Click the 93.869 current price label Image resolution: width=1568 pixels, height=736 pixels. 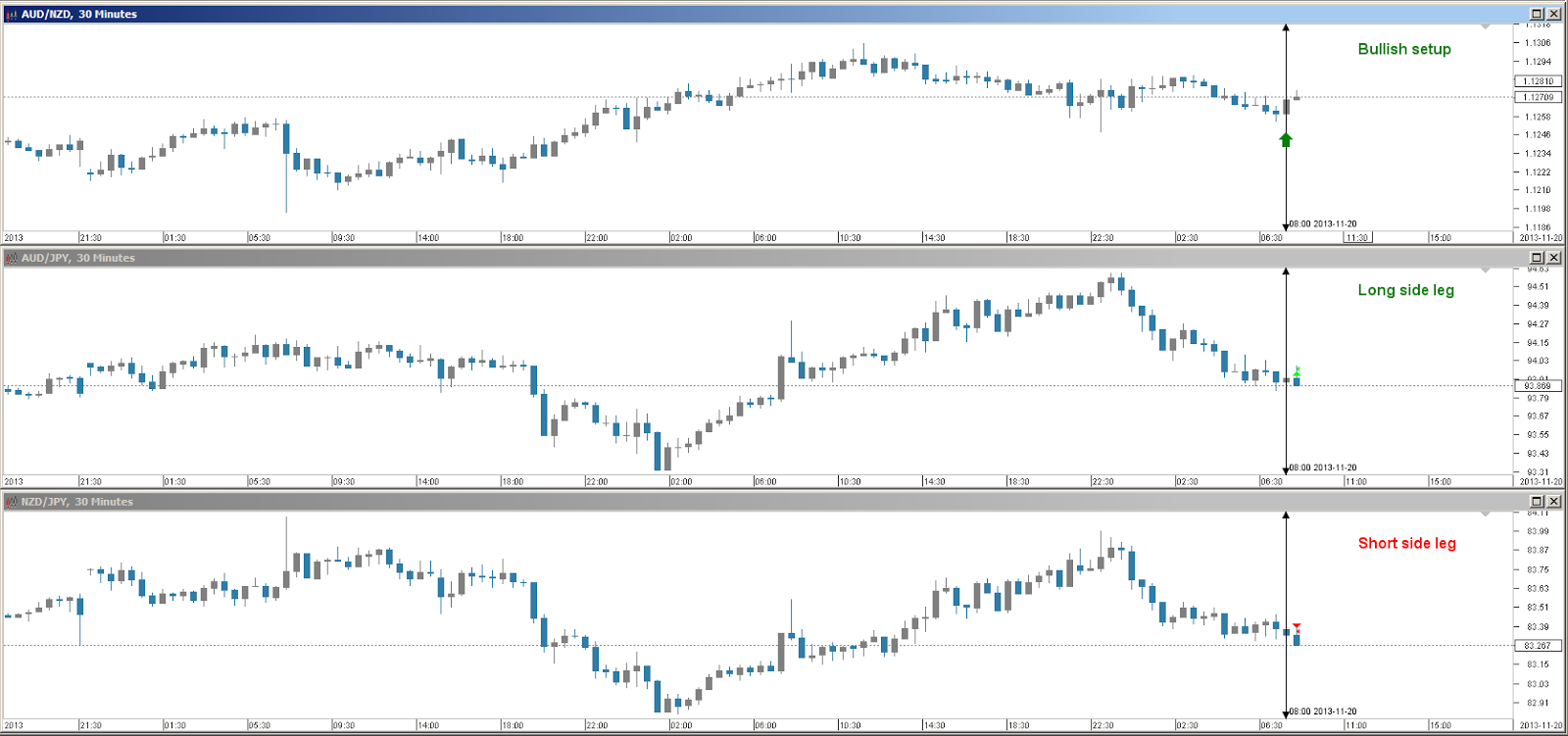(x=1538, y=386)
